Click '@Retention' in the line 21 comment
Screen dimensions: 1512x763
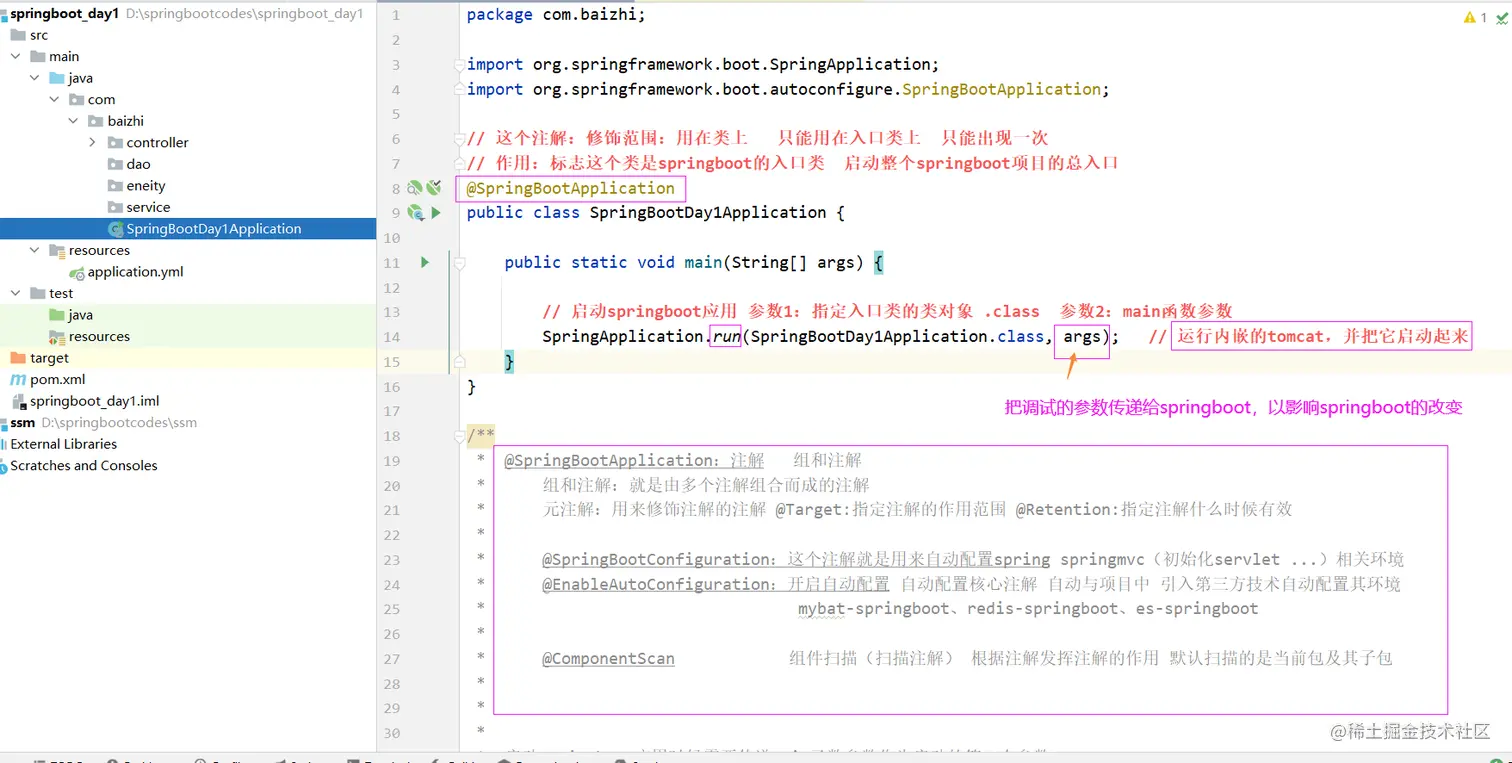[x=1064, y=510]
